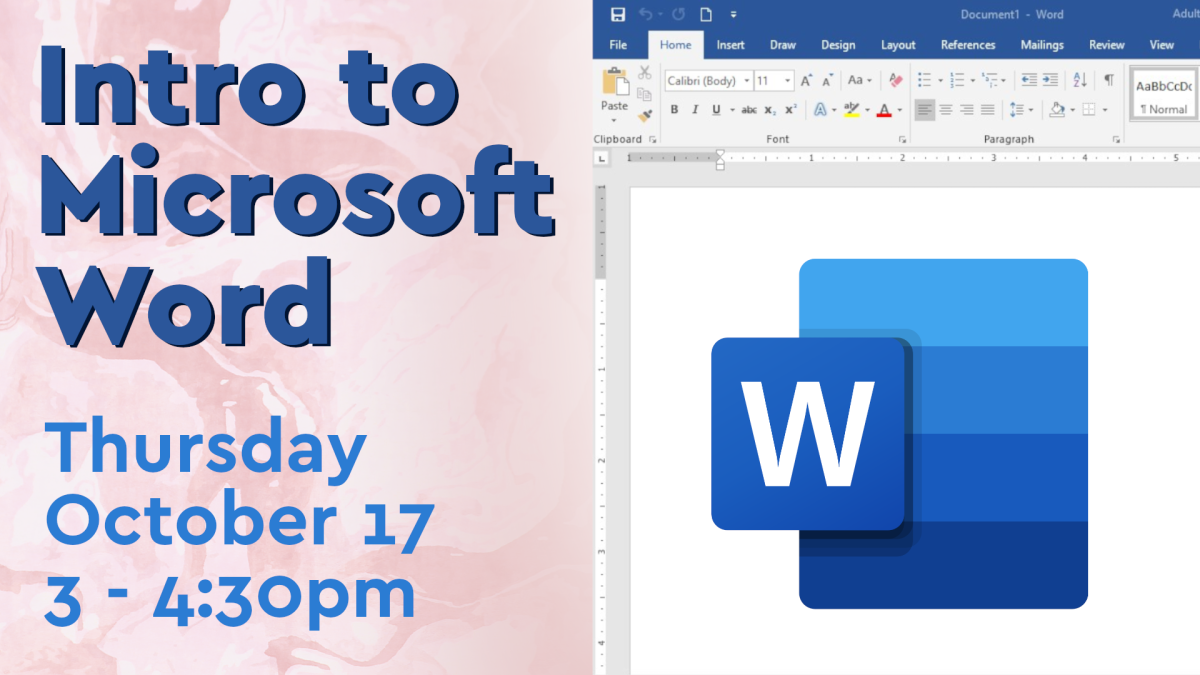Apply bold formatting
1200x675 pixels.
pyautogui.click(x=675, y=108)
